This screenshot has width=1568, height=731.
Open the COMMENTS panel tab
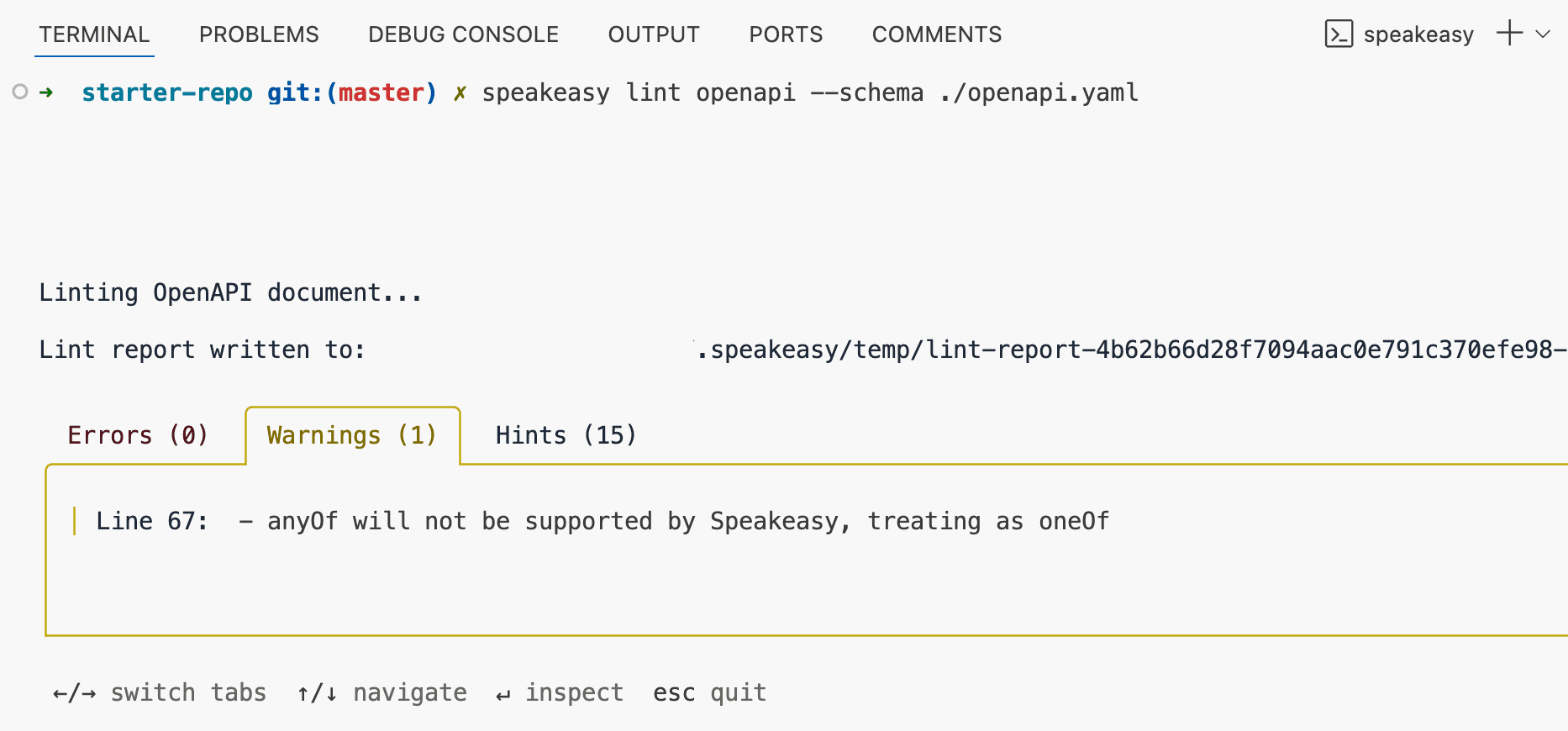point(937,34)
